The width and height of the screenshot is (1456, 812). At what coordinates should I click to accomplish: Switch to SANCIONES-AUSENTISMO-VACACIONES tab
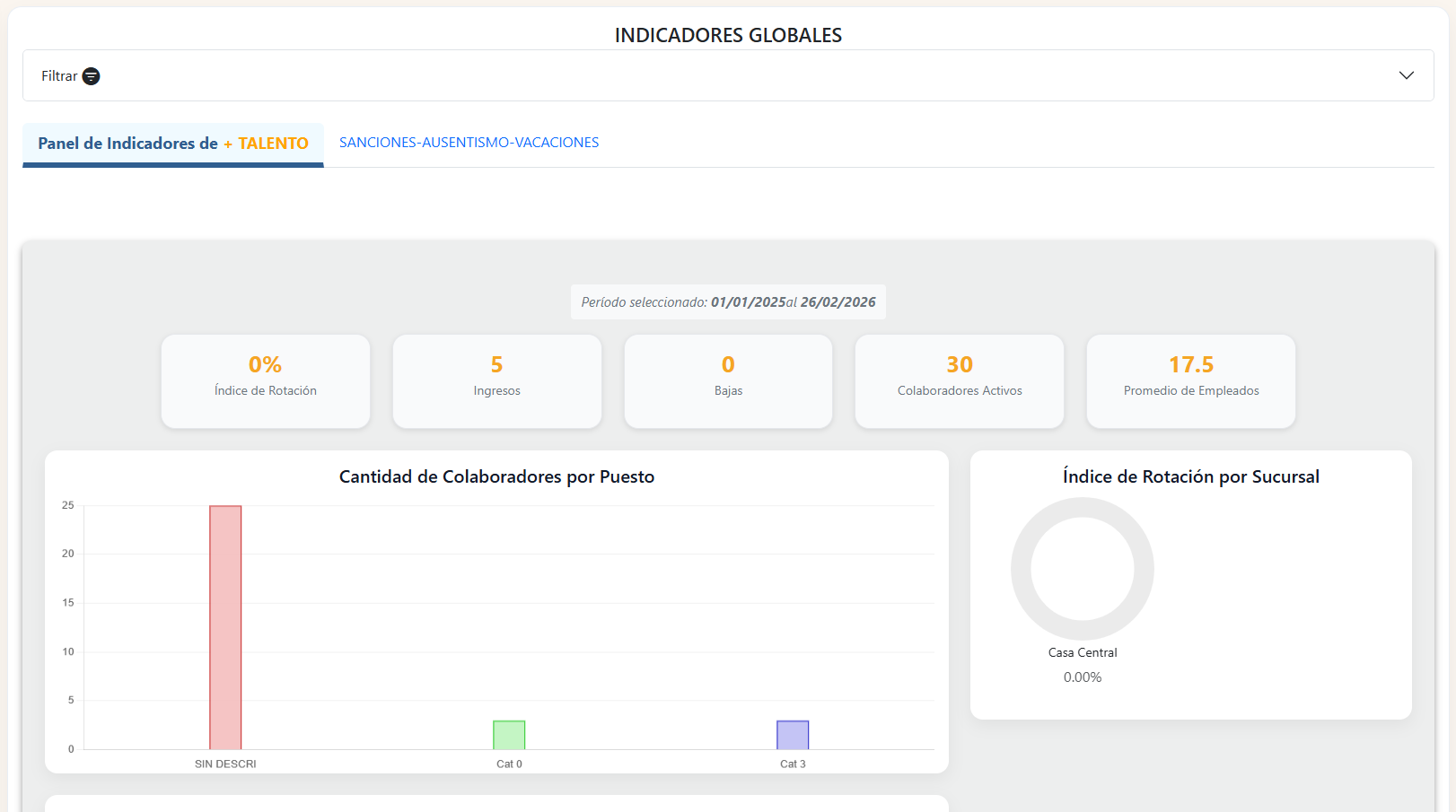(x=469, y=143)
